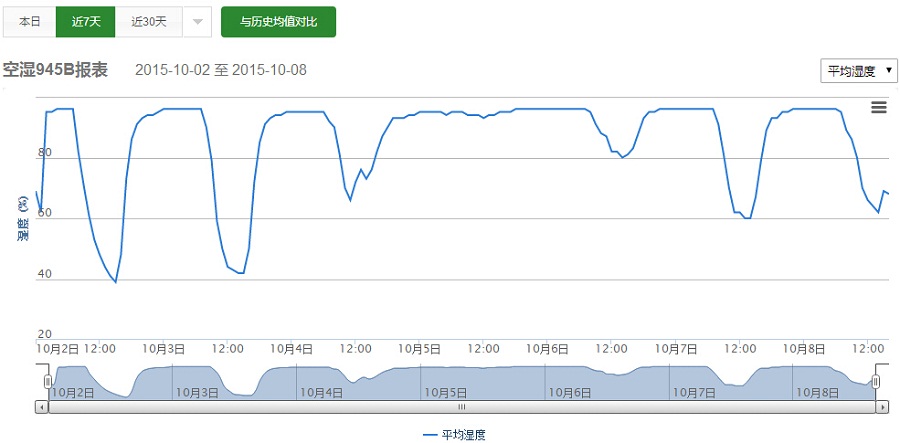This screenshot has width=900, height=443.
Task: Switch to the 本日 tab
Action: pos(30,22)
